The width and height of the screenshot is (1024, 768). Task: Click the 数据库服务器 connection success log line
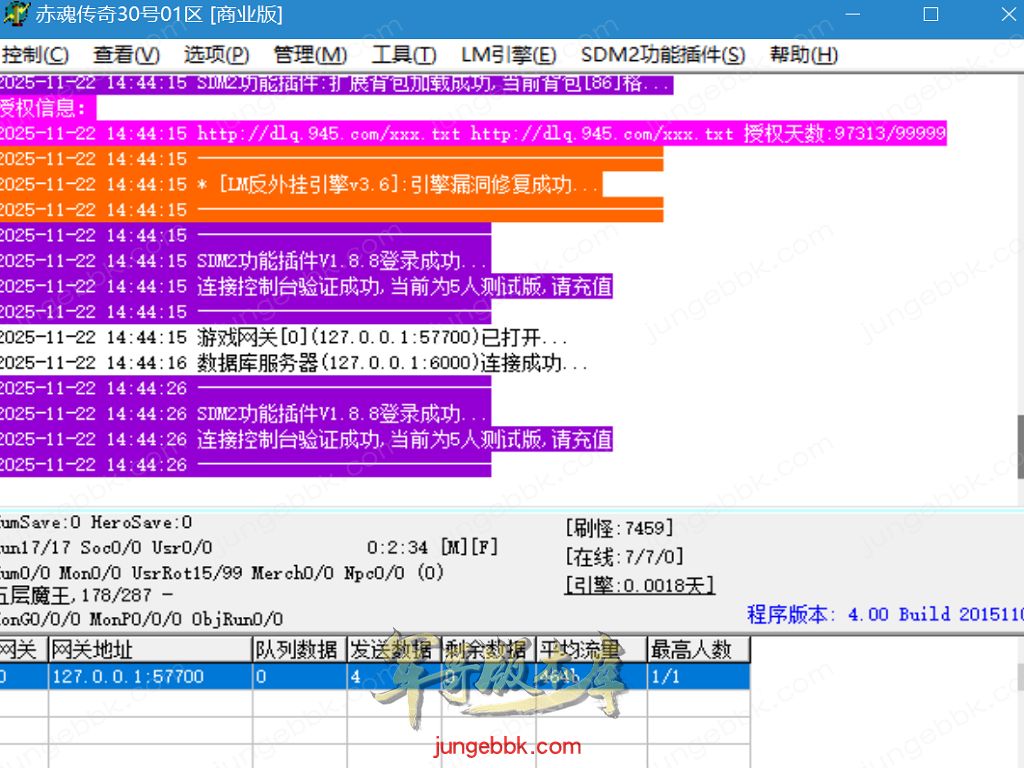coord(390,363)
